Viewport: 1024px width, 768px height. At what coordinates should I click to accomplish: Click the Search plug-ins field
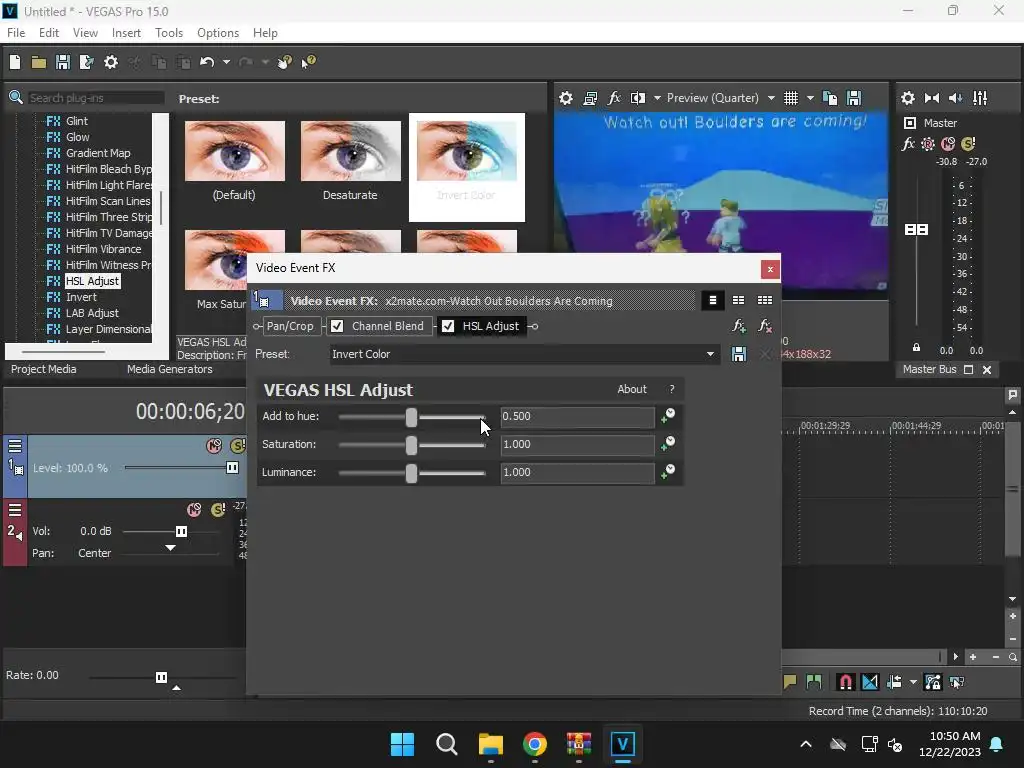click(96, 98)
